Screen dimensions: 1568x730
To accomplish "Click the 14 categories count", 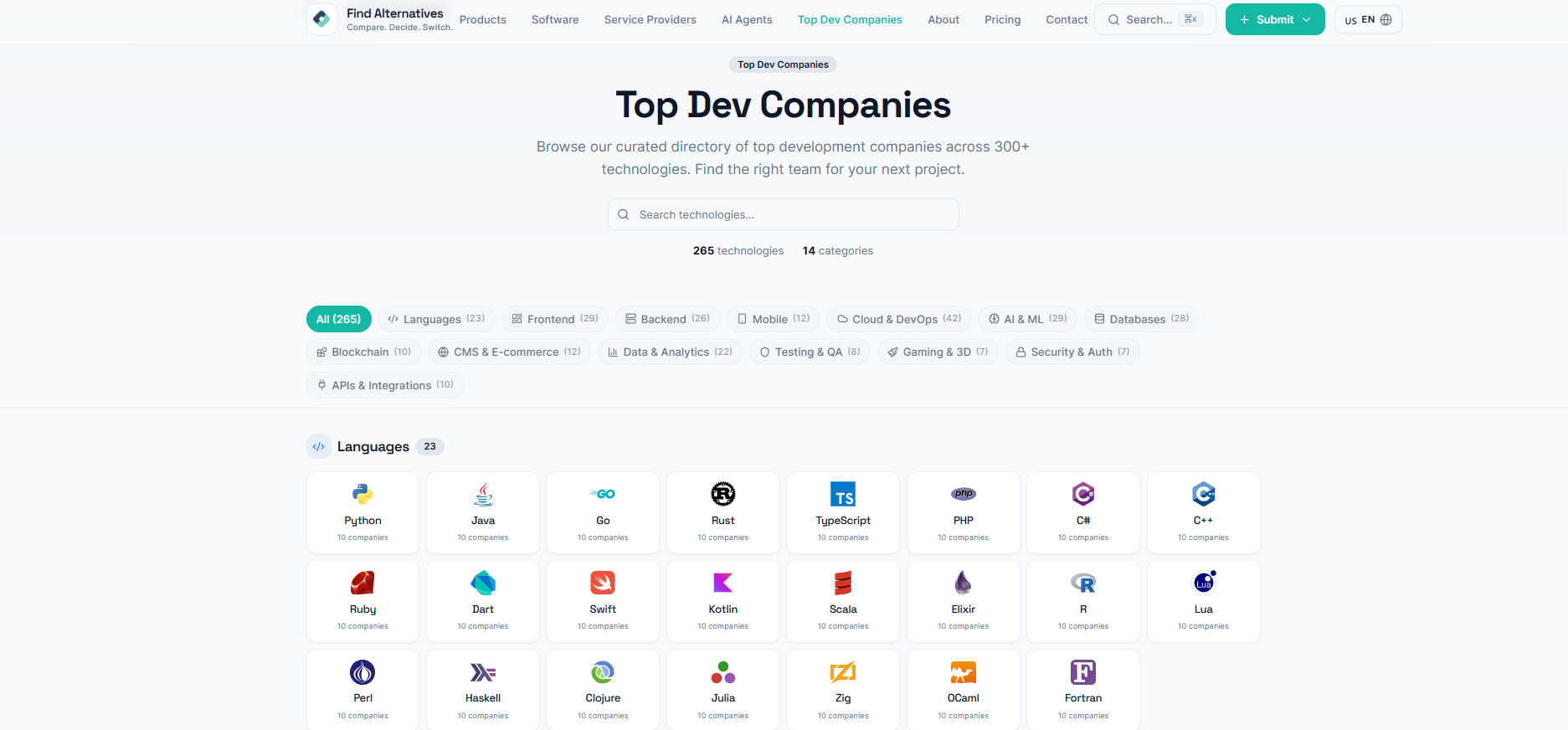I will 838,250.
